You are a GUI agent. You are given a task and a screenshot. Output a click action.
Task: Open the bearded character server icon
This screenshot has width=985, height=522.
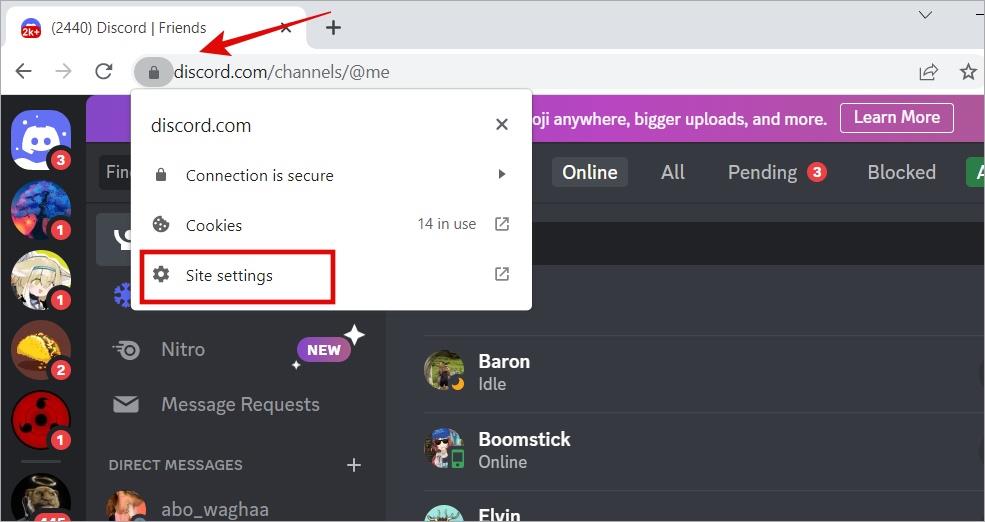[41, 498]
